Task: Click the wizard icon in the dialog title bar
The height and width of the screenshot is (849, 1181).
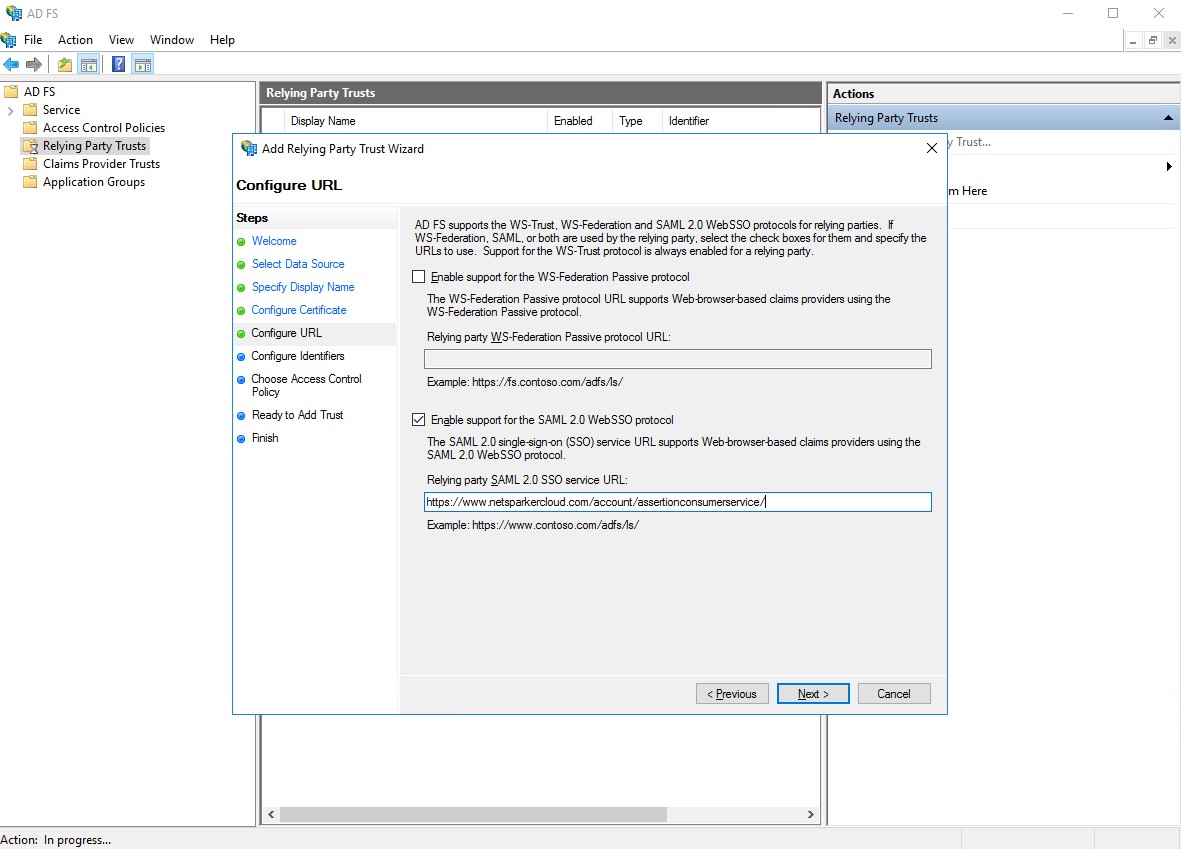Action: [248, 148]
